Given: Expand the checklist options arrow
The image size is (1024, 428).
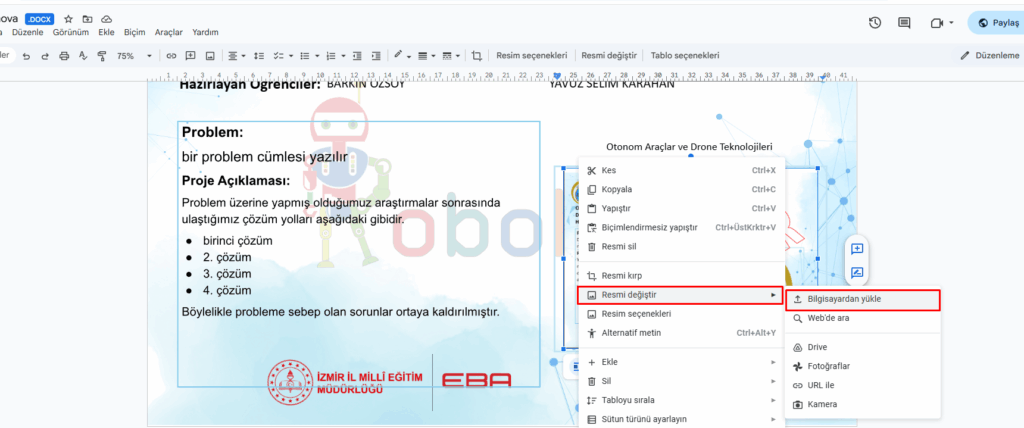Looking at the screenshot, I should (x=291, y=56).
